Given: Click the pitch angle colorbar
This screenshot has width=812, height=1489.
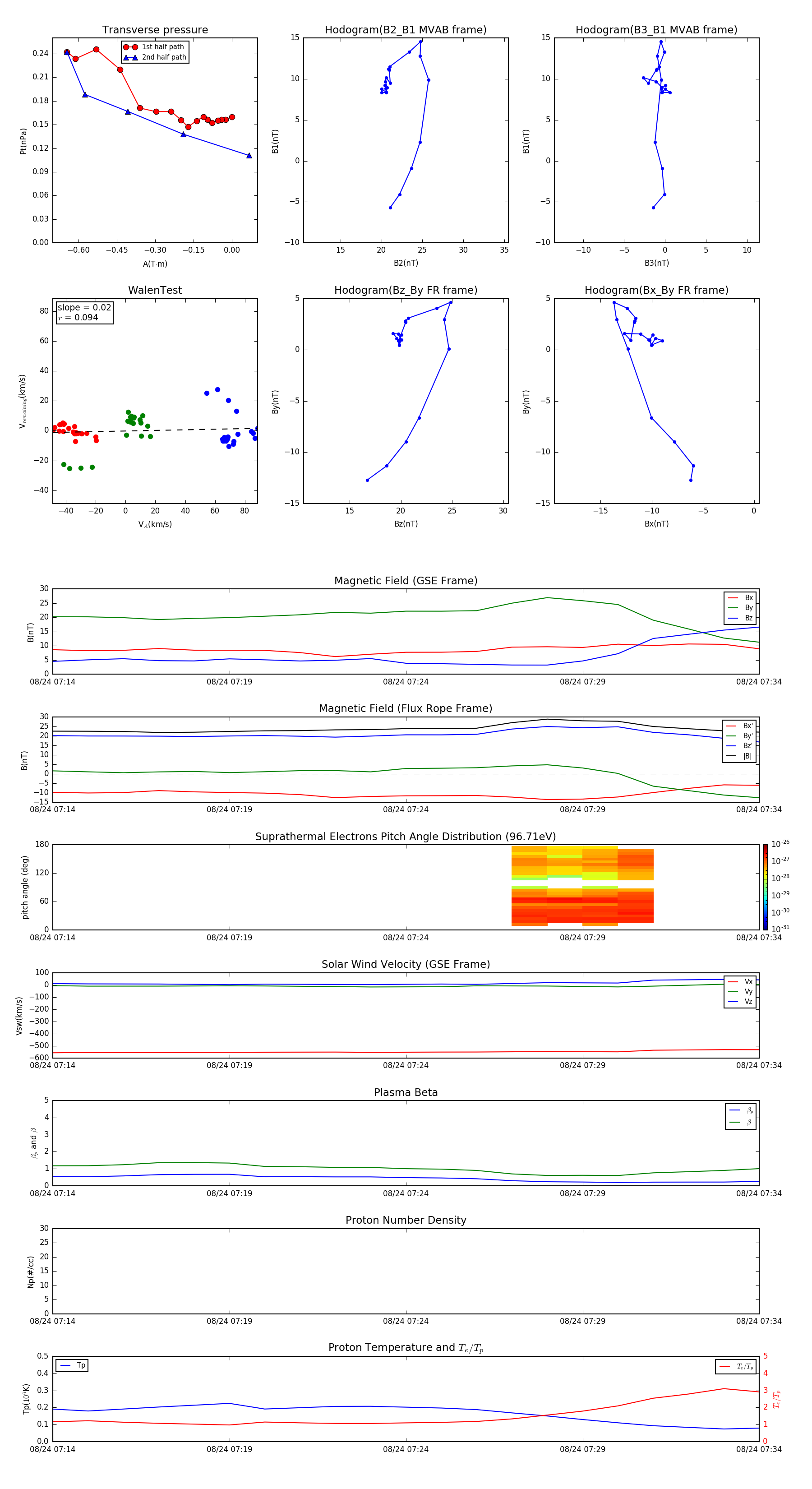Looking at the screenshot, I should point(765,887).
